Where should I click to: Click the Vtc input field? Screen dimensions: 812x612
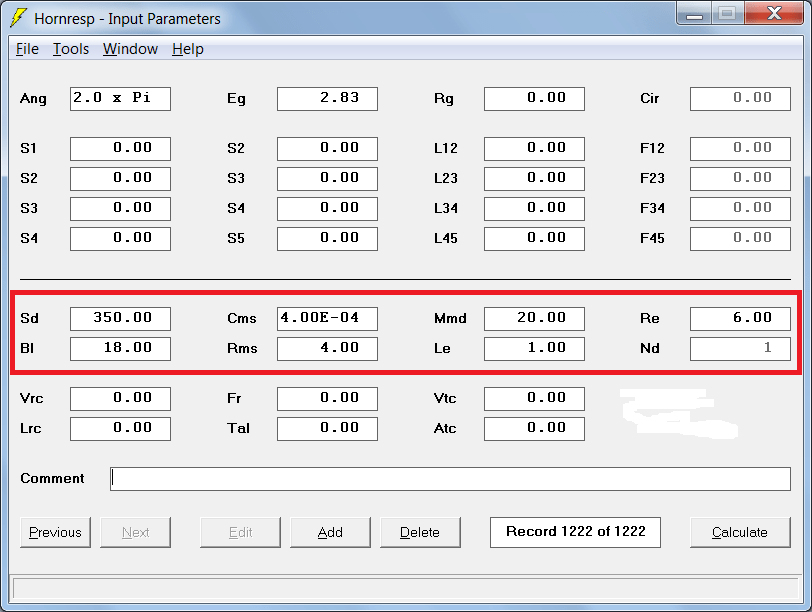(534, 399)
